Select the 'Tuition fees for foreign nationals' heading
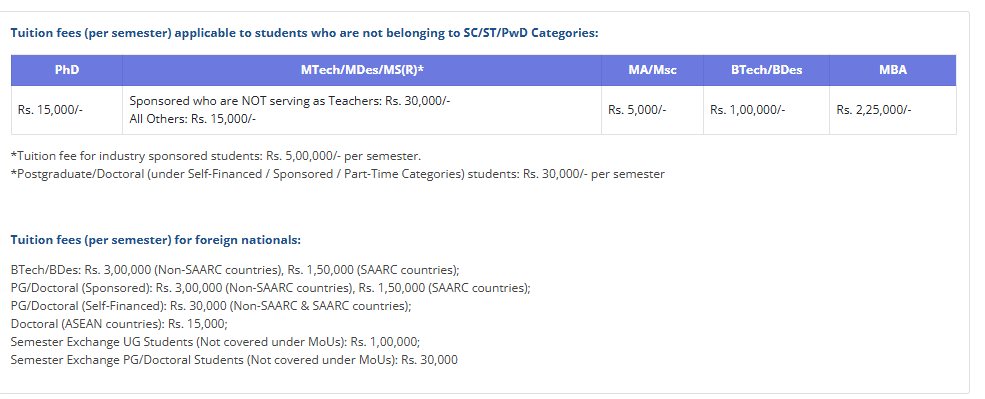 tap(156, 240)
